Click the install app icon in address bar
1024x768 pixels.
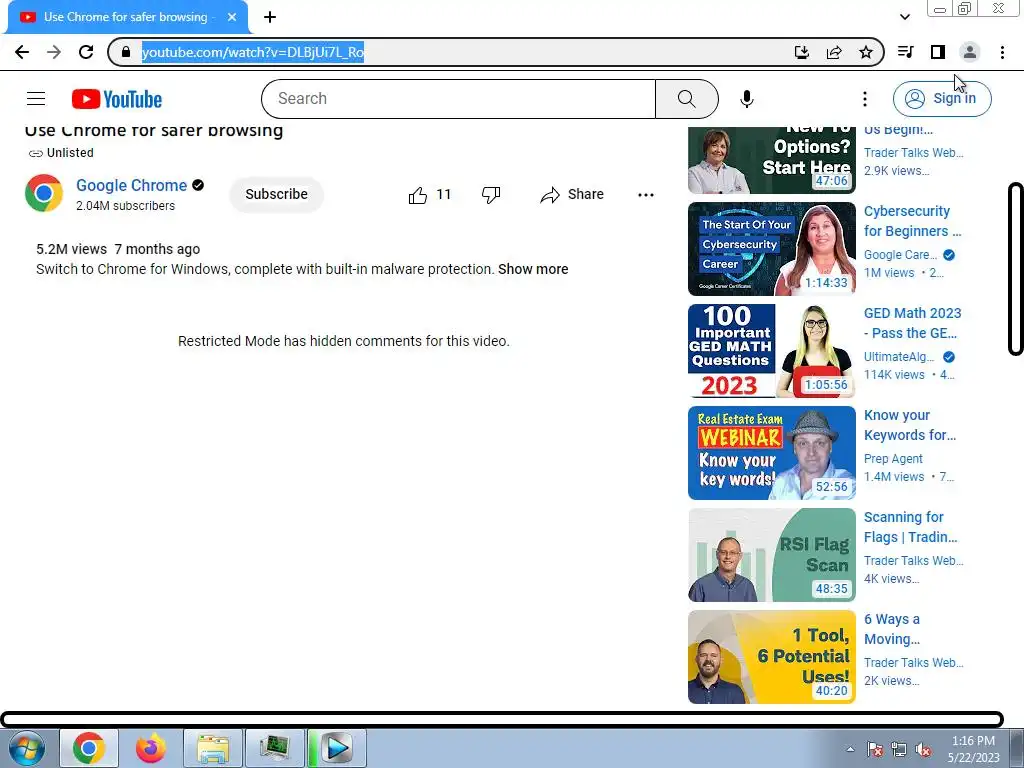[802, 52]
